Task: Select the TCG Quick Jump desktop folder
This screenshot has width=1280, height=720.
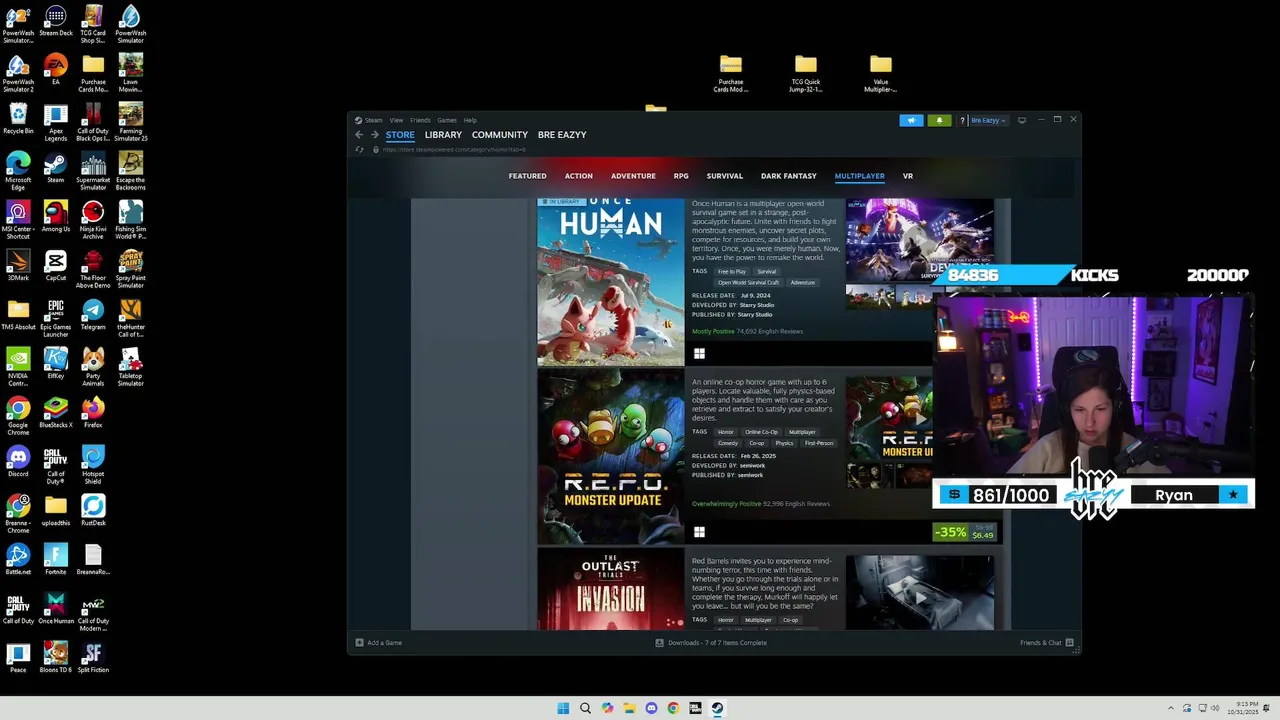Action: [806, 74]
